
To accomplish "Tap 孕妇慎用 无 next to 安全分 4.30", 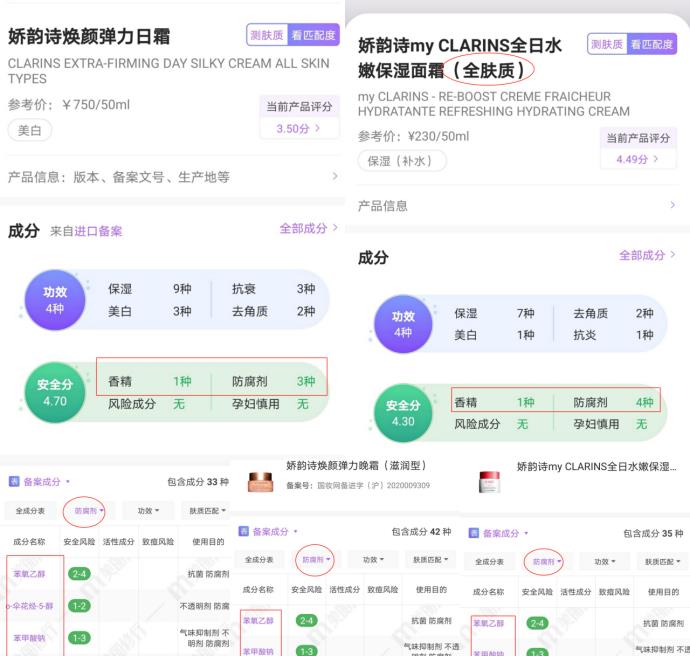I will pyautogui.click(x=609, y=424).
